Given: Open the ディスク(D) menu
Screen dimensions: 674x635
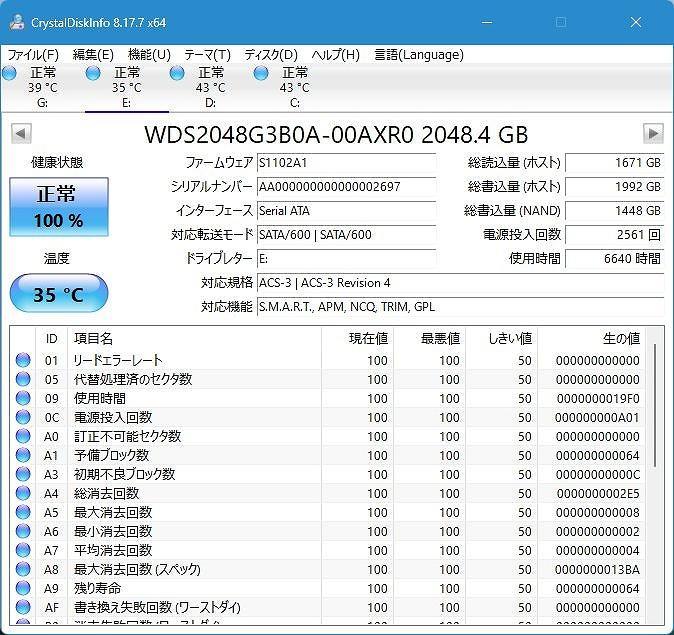Looking at the screenshot, I should (x=271, y=55).
